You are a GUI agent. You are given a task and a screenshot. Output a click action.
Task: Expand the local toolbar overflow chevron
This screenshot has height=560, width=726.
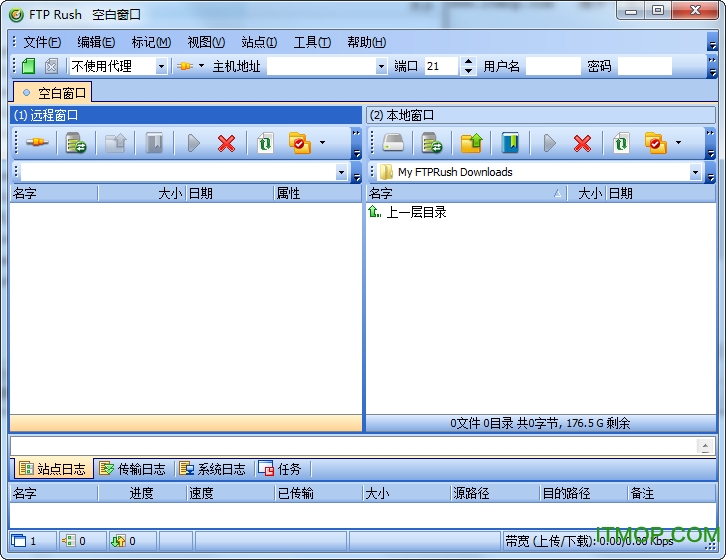pos(710,143)
